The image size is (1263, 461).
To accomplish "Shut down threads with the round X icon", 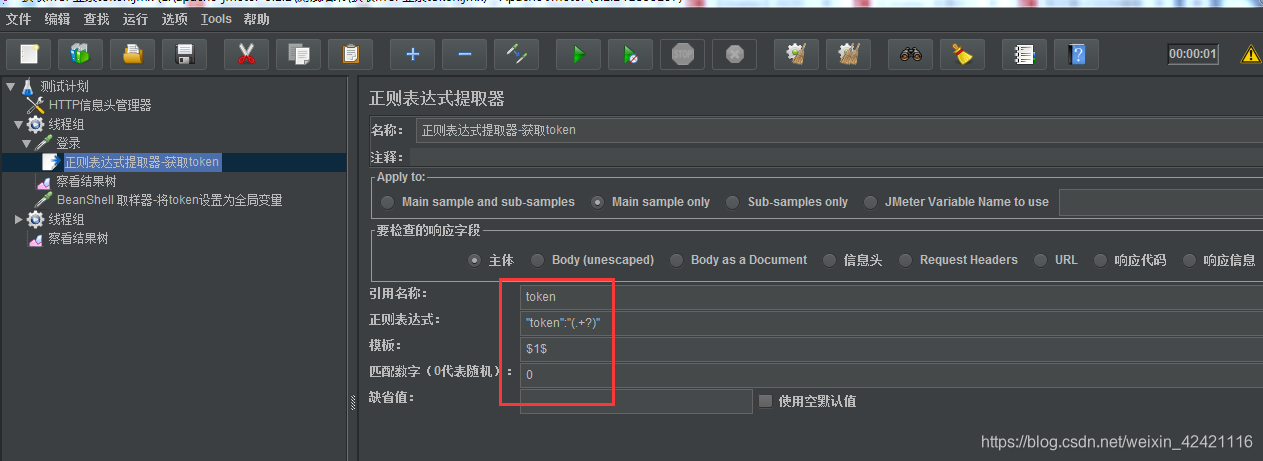I will 734,54.
